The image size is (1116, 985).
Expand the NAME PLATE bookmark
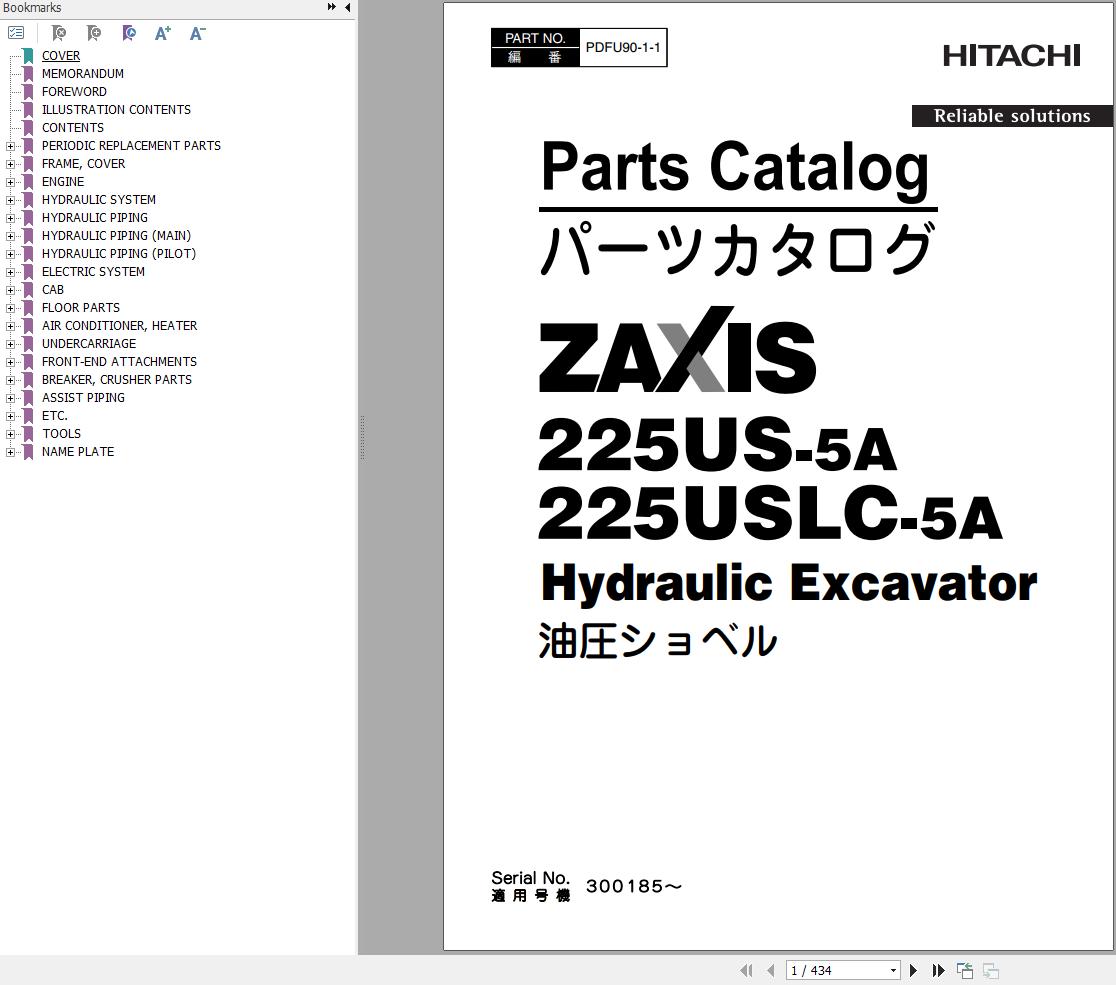(x=10, y=452)
